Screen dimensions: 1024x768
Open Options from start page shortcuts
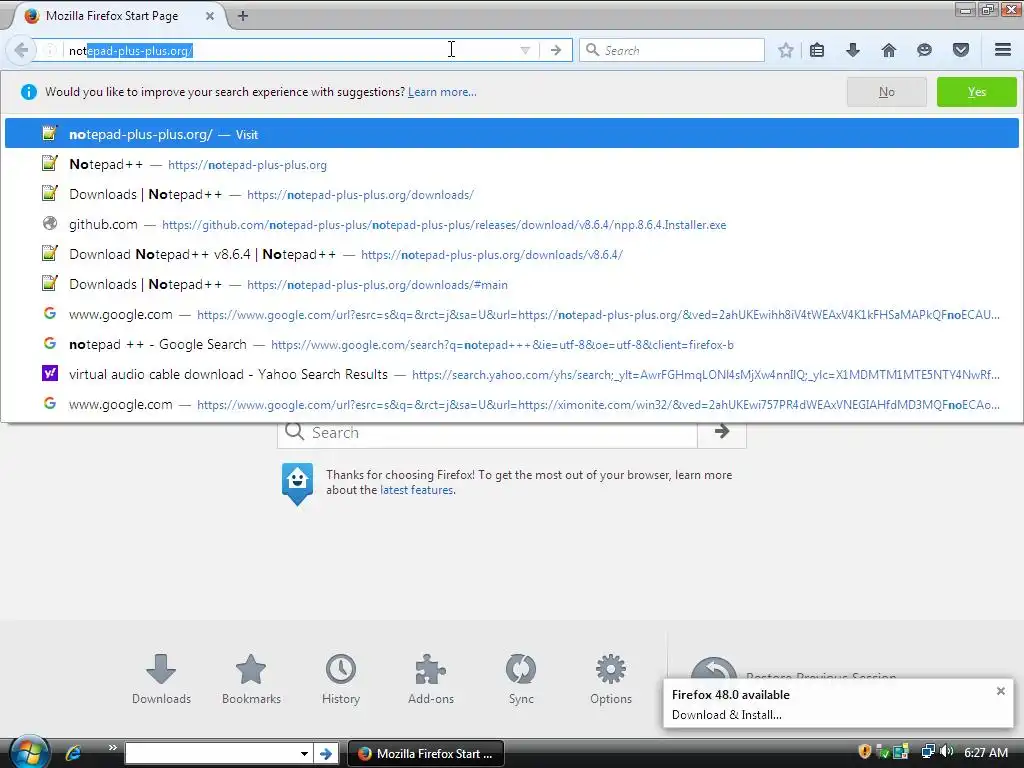tap(611, 679)
